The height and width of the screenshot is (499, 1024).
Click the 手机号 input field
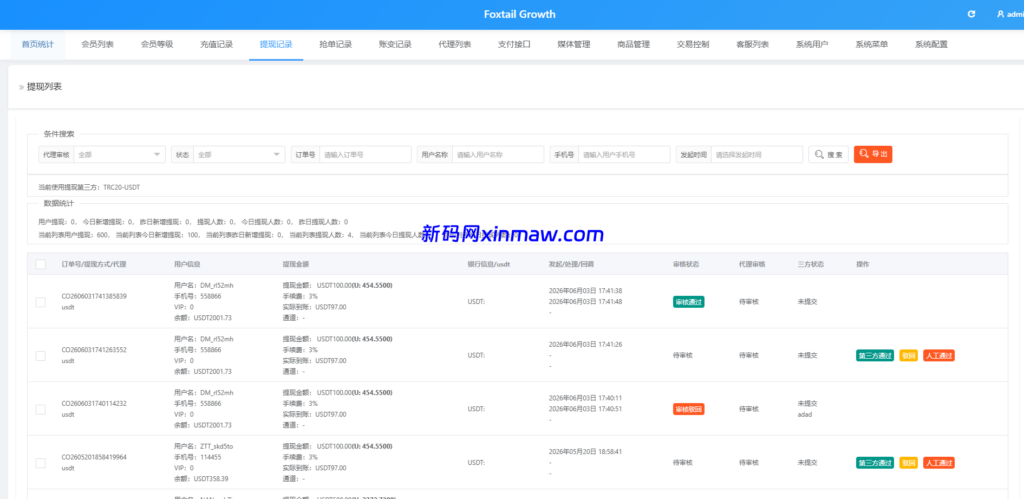tap(624, 155)
